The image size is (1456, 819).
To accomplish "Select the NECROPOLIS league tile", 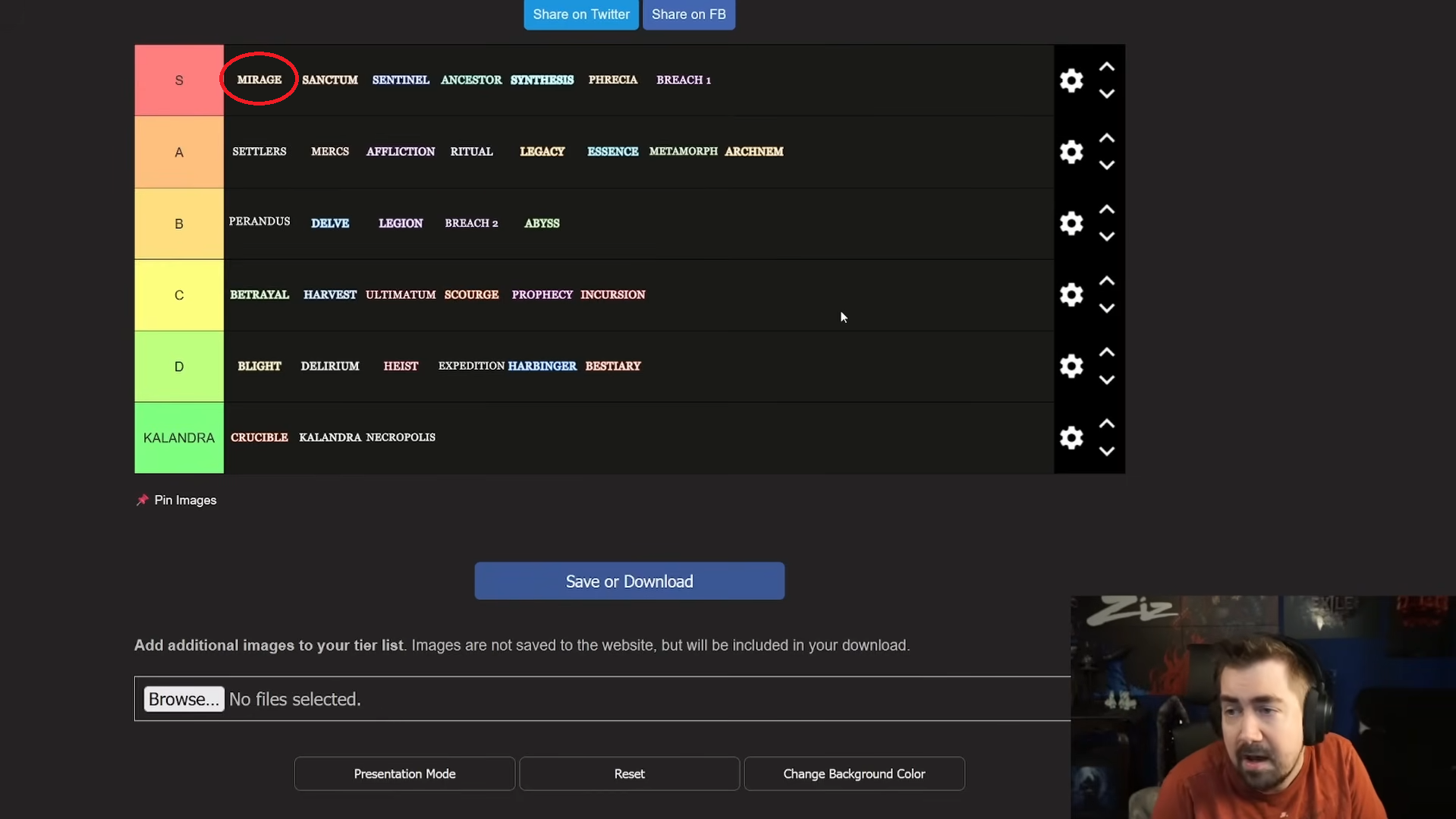I will 401,437.
